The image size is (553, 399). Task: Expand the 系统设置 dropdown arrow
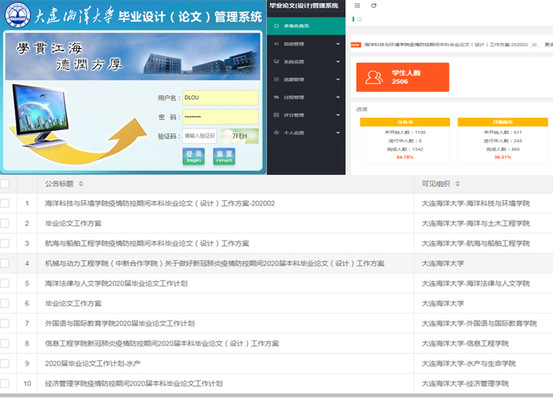coord(338,62)
